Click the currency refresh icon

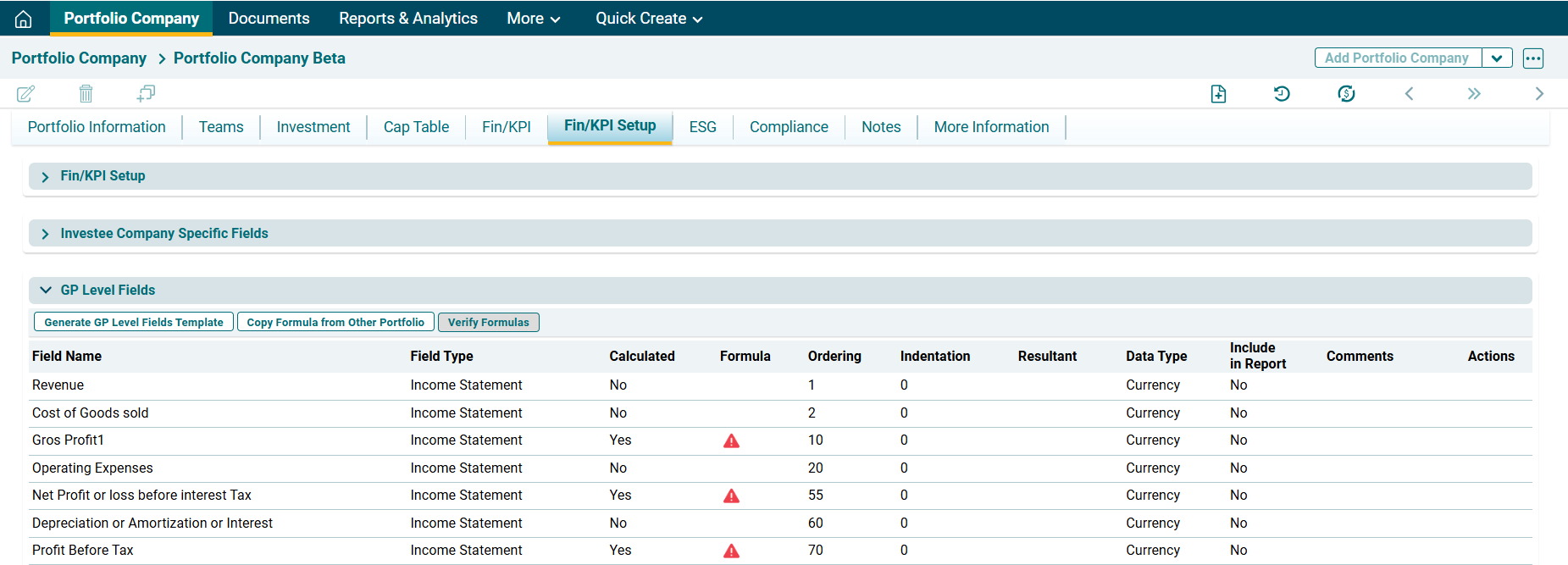click(1346, 94)
